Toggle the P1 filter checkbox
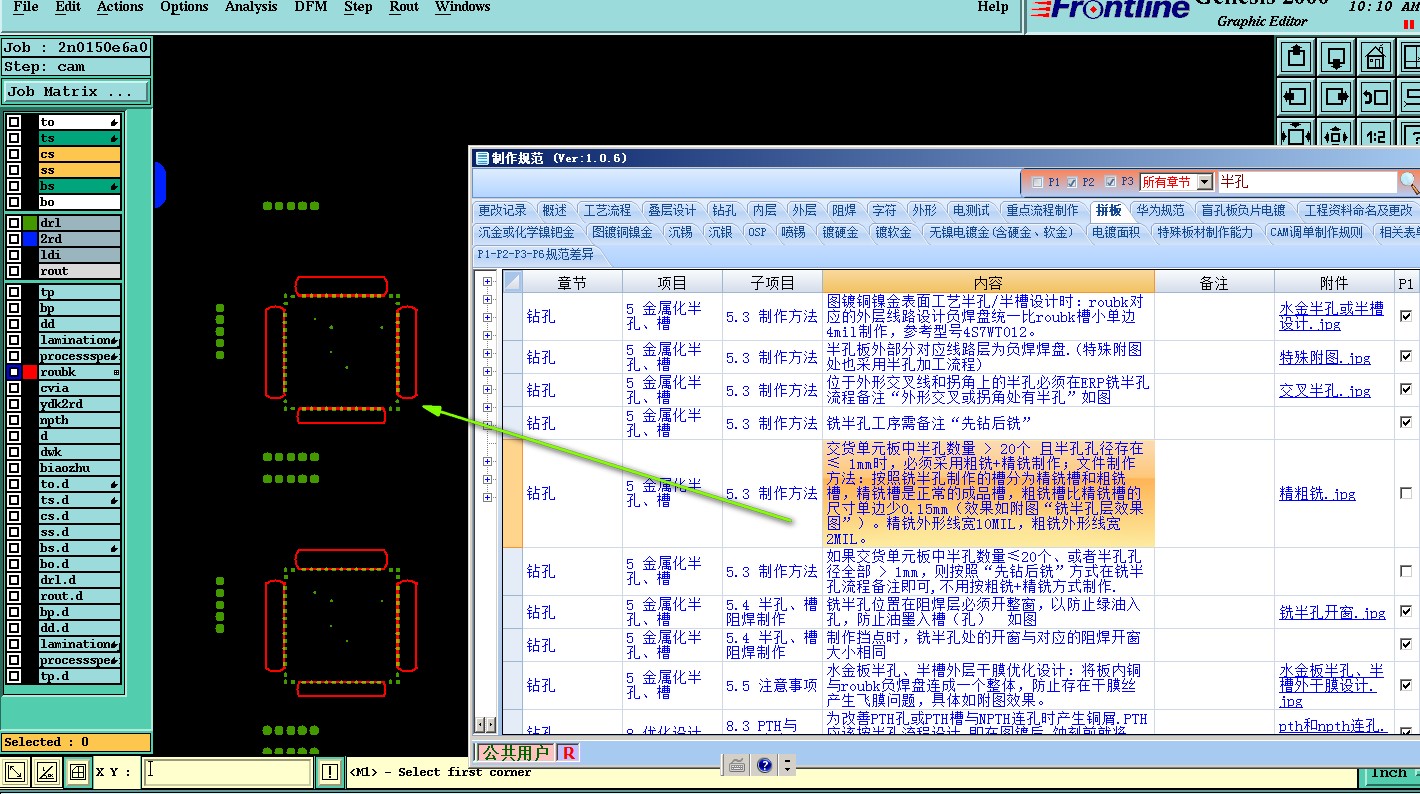Viewport: 1420px width, 794px height. click(1037, 182)
